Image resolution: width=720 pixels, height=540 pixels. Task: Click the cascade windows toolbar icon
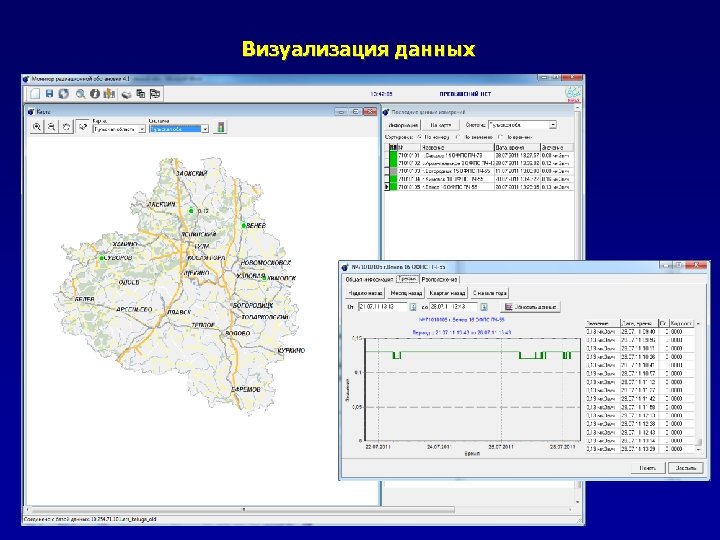(141, 94)
